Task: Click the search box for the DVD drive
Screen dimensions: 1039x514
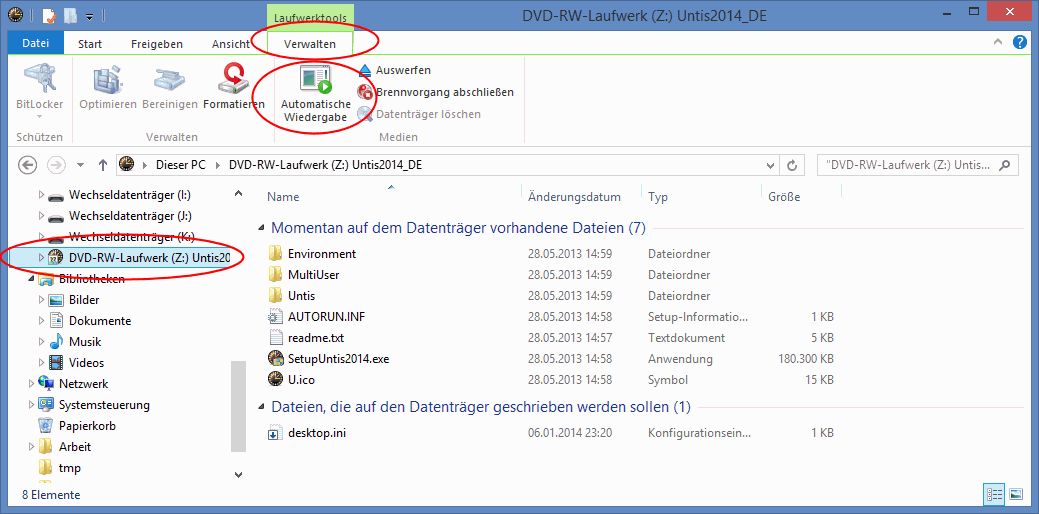Action: (x=910, y=165)
